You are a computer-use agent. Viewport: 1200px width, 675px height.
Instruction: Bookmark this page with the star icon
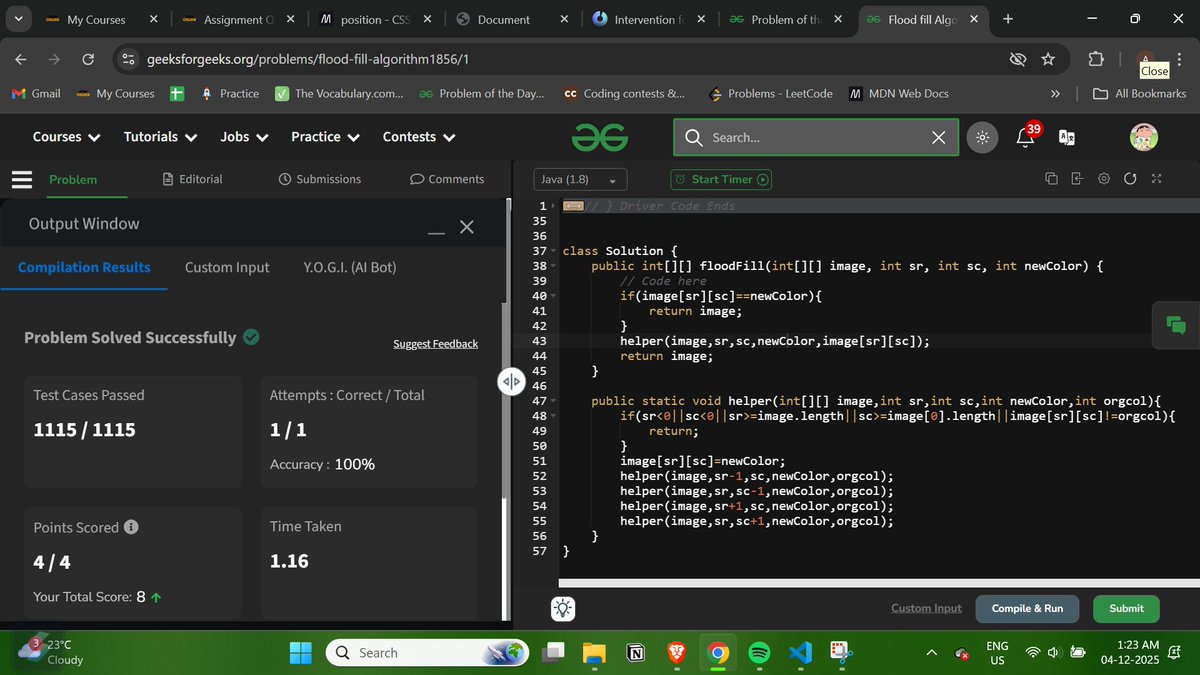1048,60
